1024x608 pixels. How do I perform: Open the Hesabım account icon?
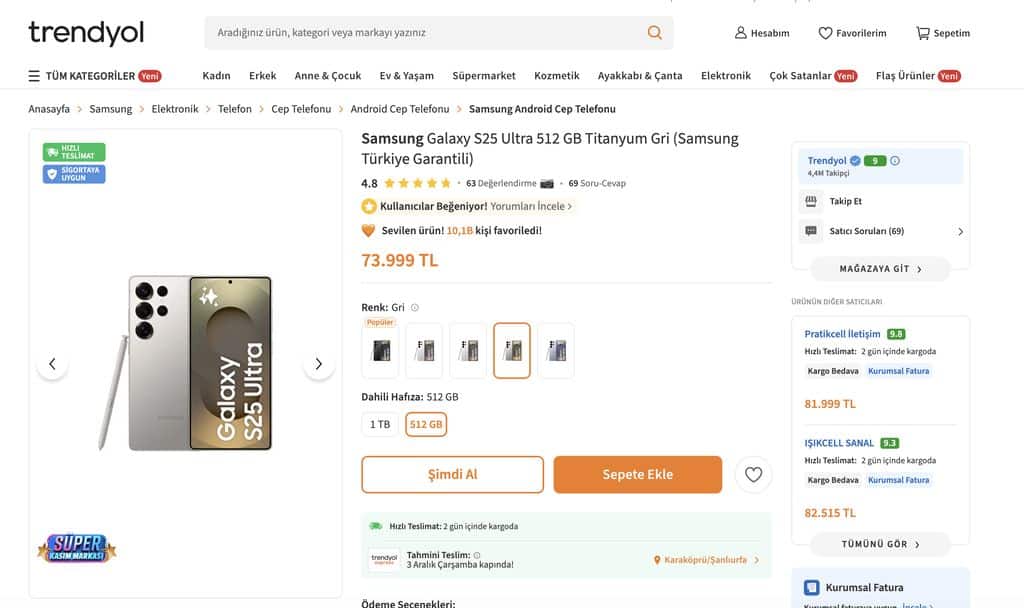click(x=741, y=33)
